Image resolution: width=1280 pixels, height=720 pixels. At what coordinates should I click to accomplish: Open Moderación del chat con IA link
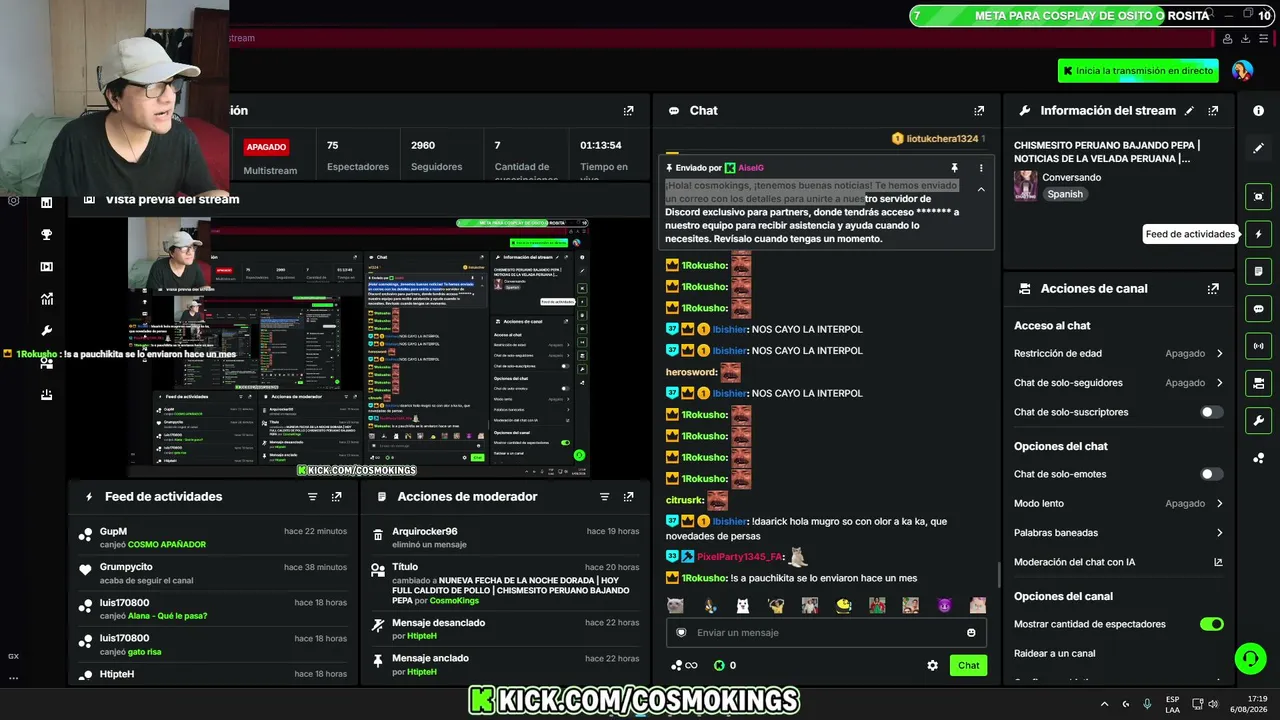[1119, 562]
